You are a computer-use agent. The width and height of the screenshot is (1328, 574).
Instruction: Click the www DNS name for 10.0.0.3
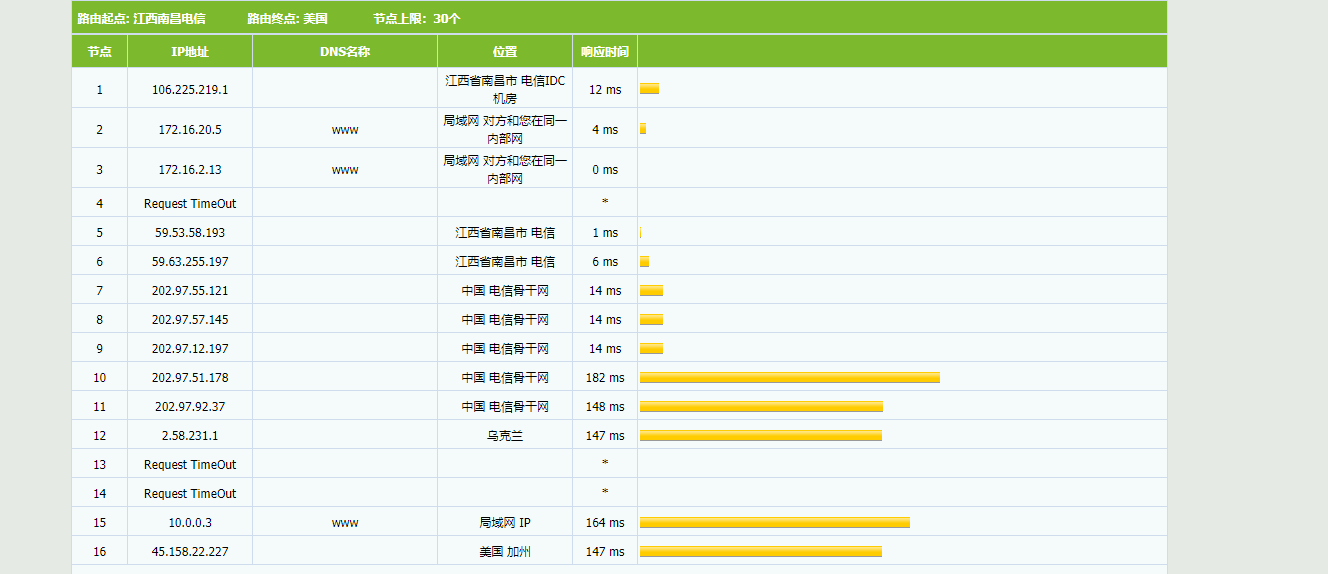345,523
